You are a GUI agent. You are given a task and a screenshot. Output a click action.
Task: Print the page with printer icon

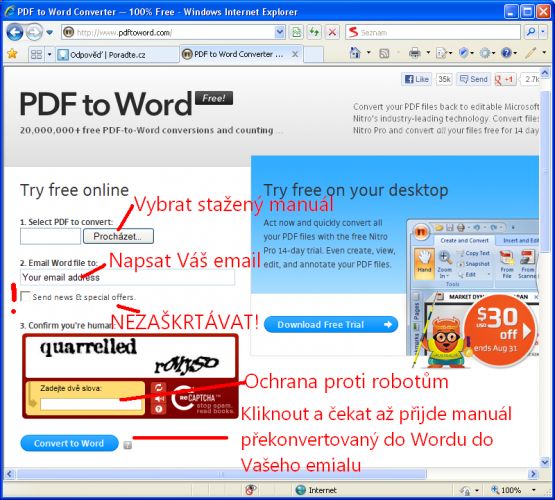[x=415, y=53]
